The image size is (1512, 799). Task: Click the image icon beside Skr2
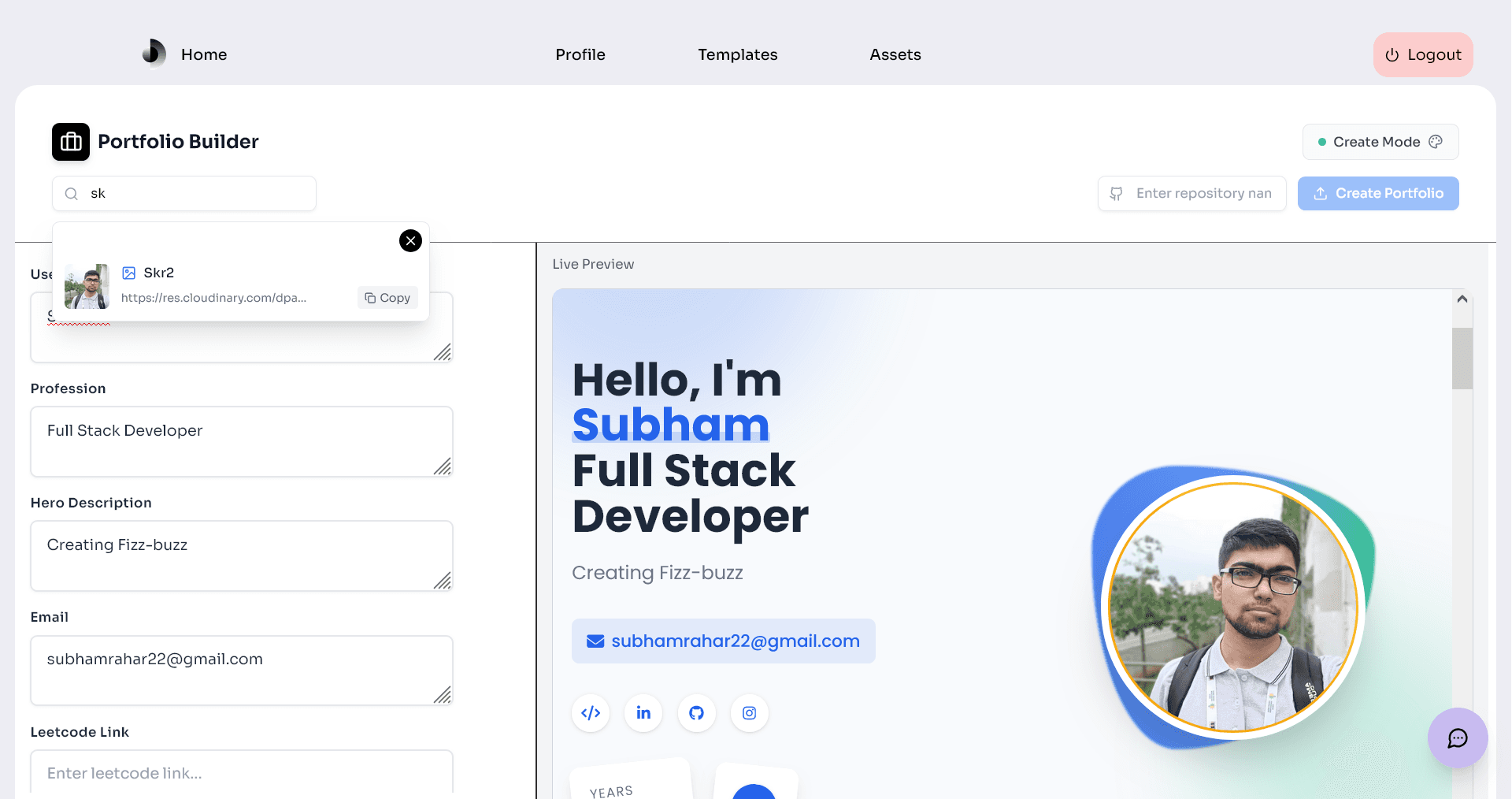[x=129, y=273]
